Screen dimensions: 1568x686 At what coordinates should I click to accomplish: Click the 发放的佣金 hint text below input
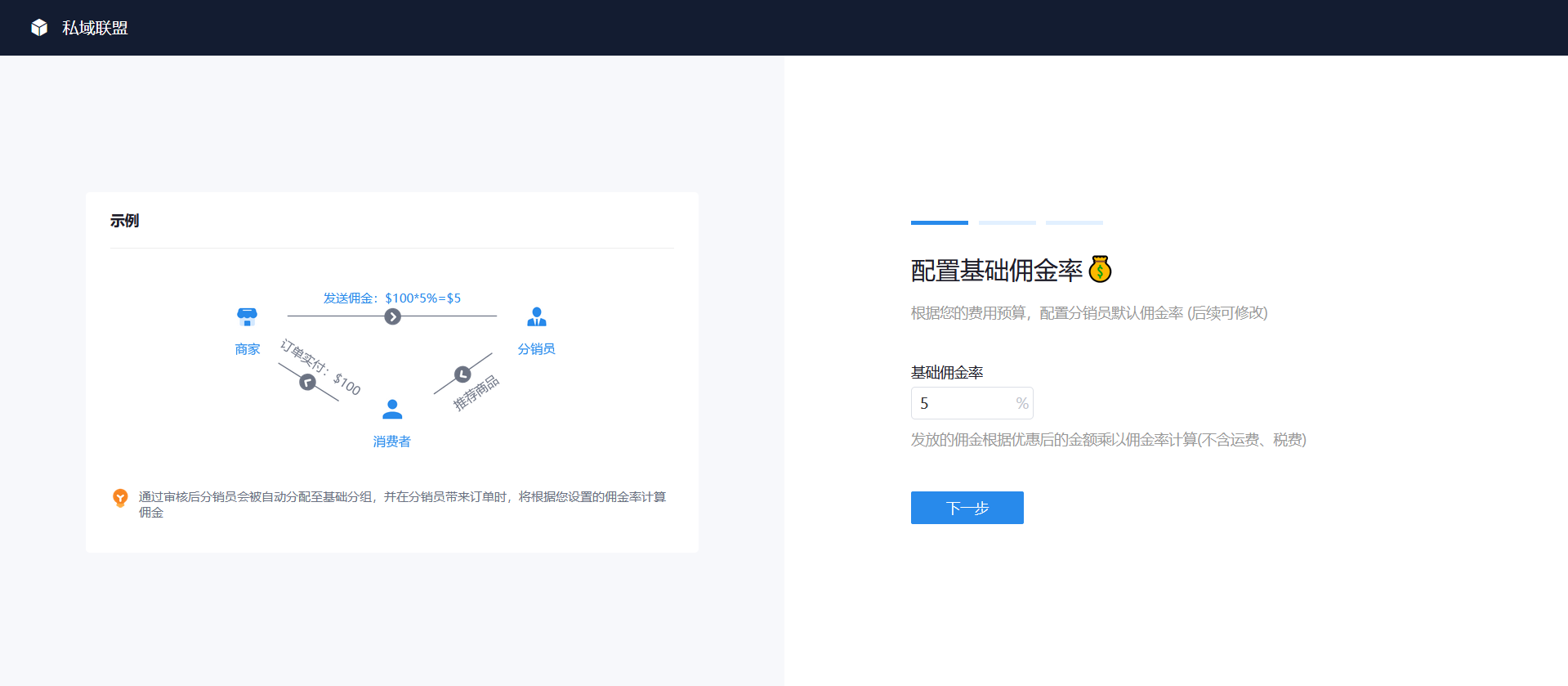coord(1109,440)
